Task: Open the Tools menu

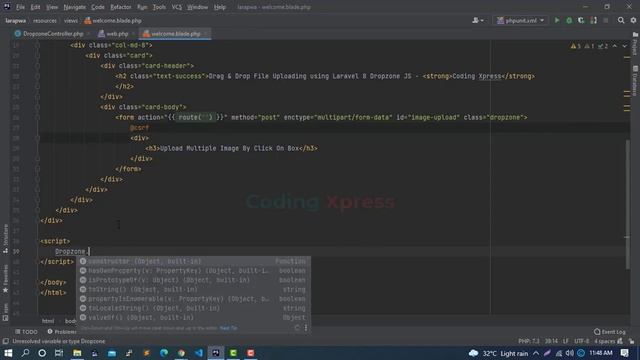Action: click(159, 7)
